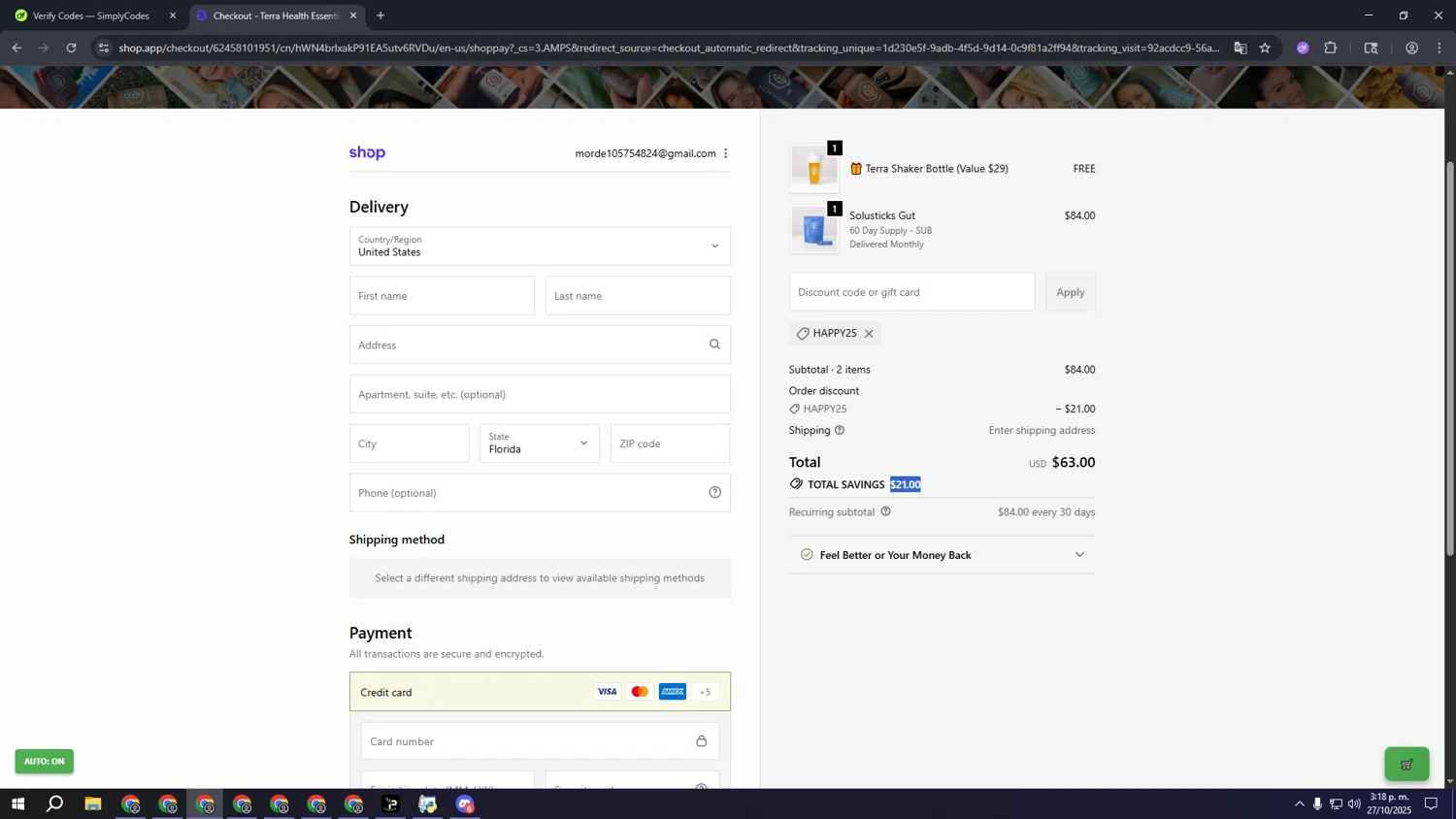
Task: Toggle the AUTO: ON button
Action: point(44,762)
